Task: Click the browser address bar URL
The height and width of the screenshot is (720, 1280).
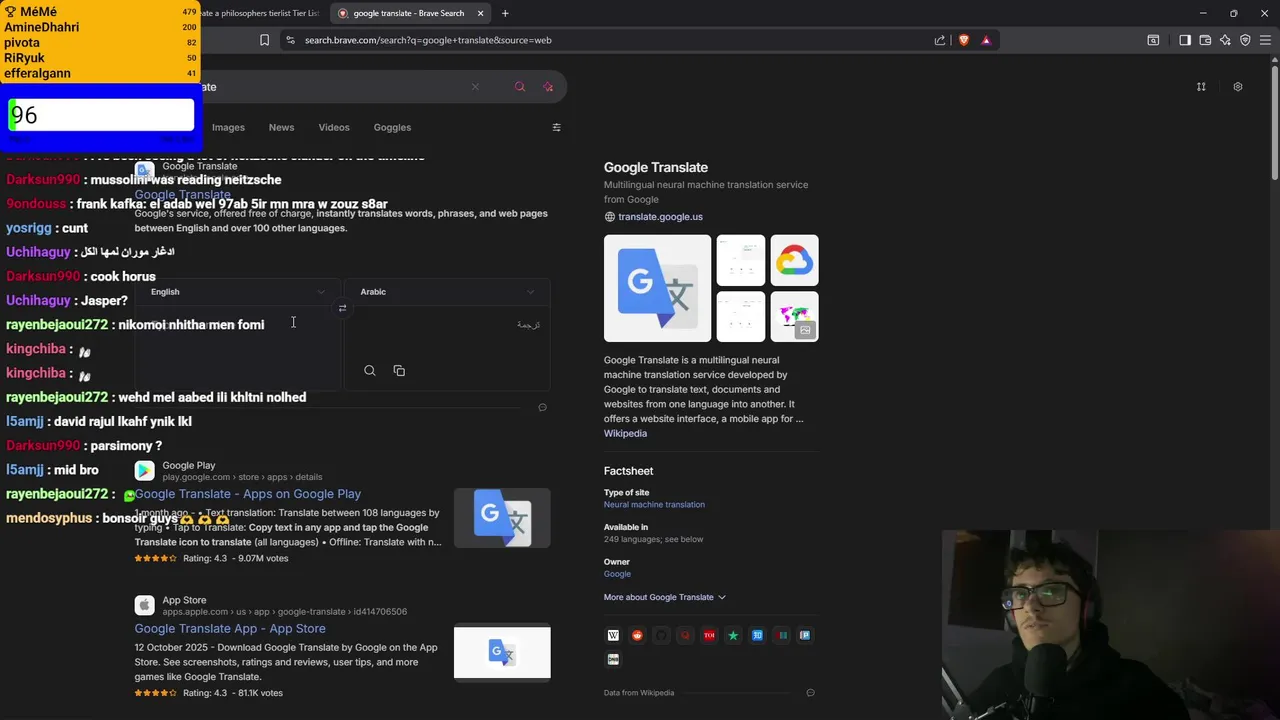Action: (428, 40)
